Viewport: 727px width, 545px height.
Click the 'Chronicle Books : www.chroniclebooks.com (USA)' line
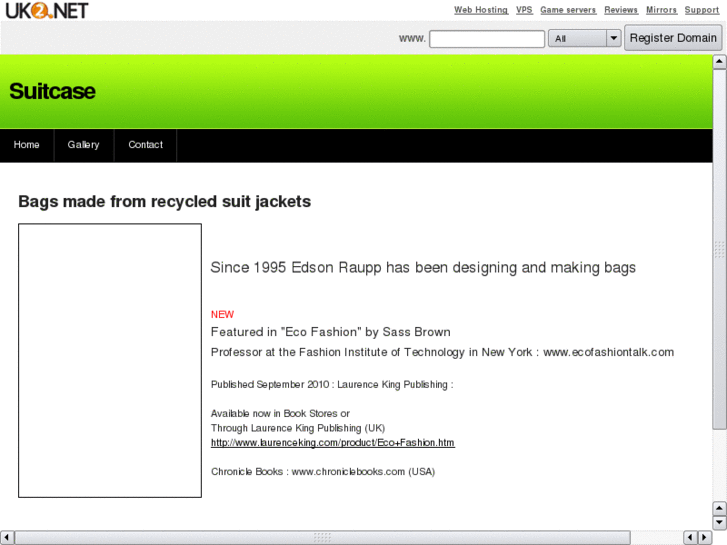323,472
